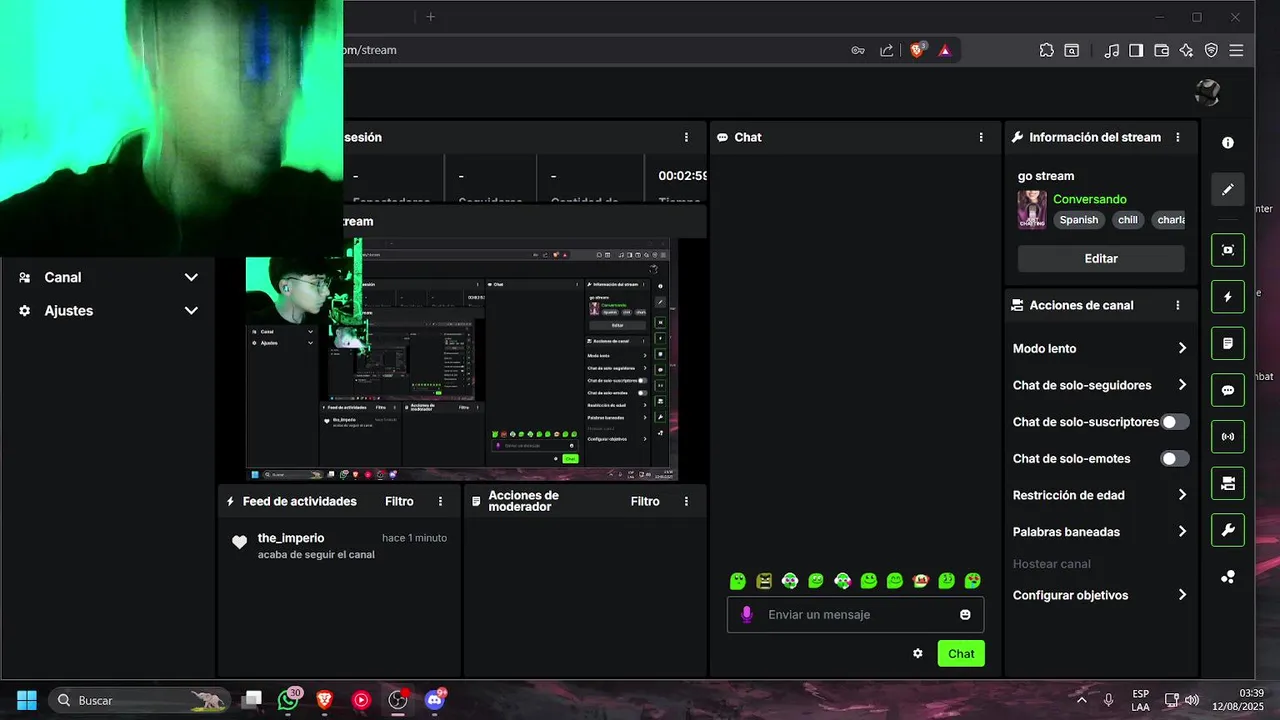The image size is (1280, 720).
Task: Click the chill tag
Action: [1128, 220]
